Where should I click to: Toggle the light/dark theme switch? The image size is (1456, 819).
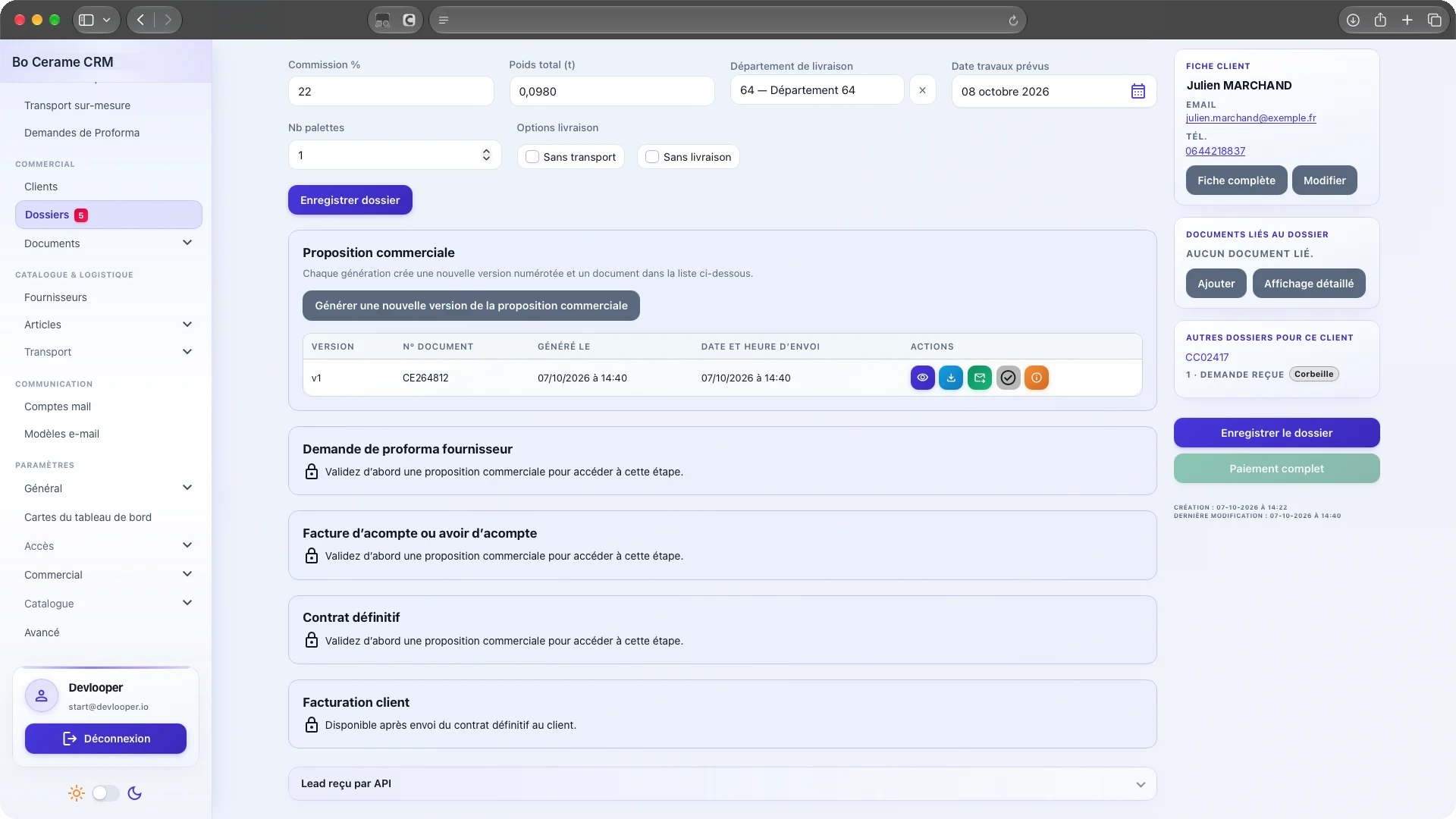point(105,793)
